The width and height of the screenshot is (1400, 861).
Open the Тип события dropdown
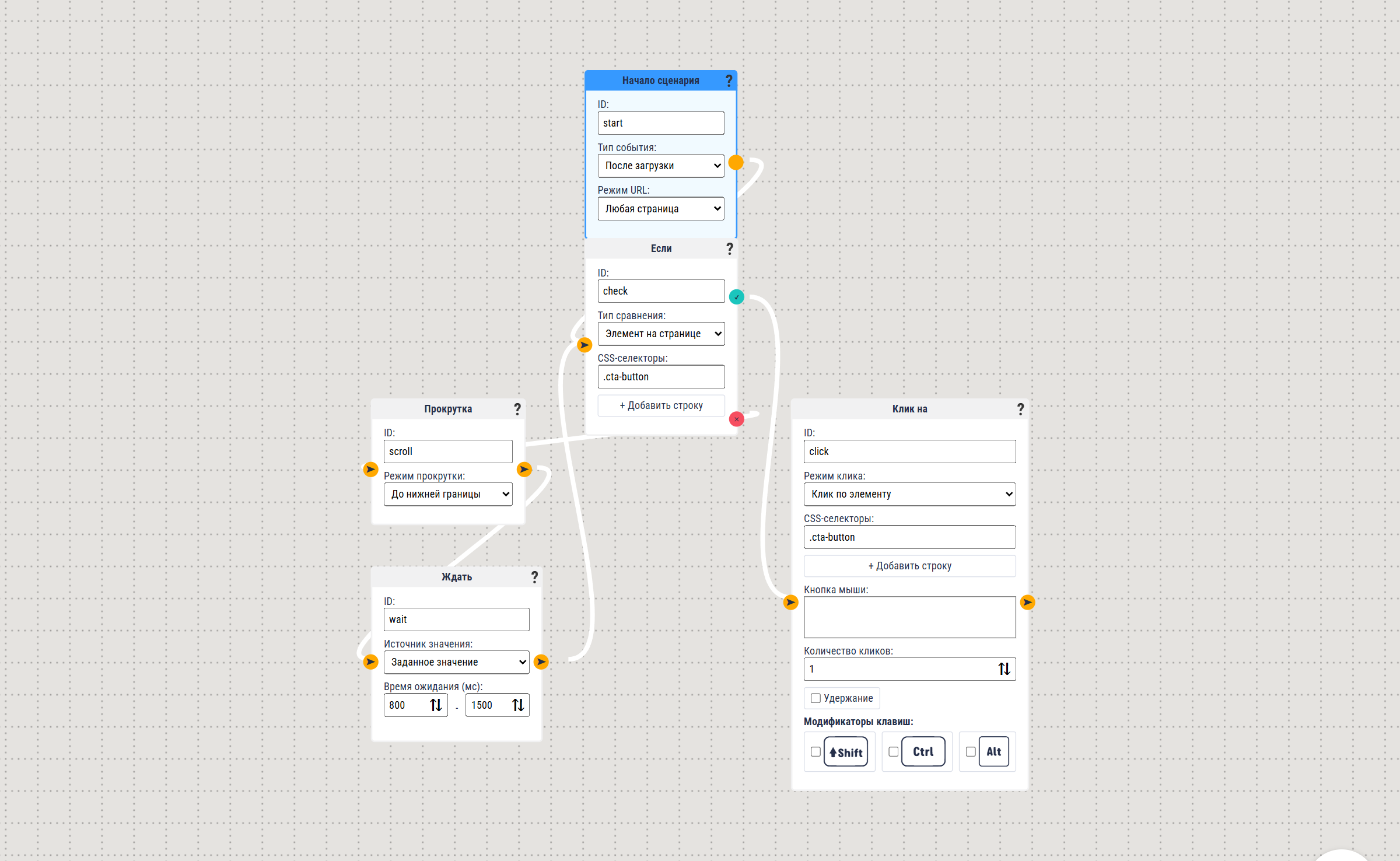tap(661, 166)
